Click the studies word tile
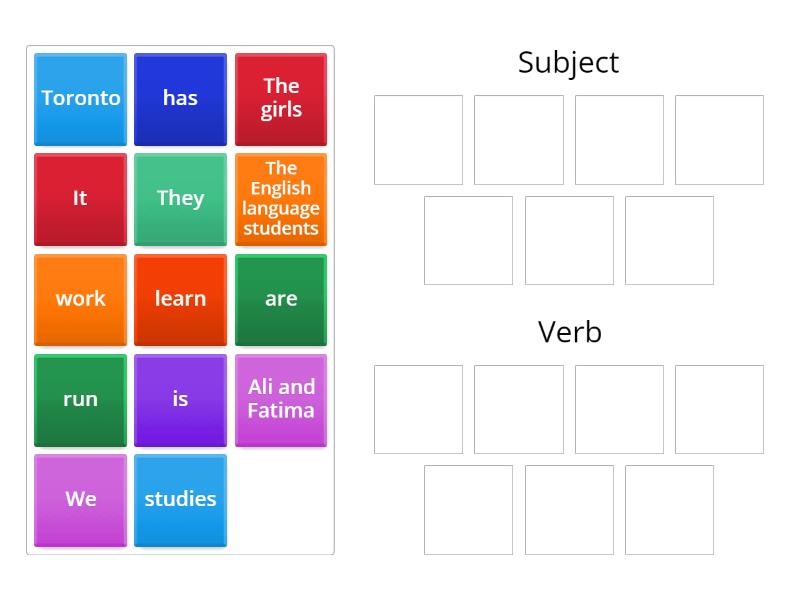The image size is (800, 600). (180, 500)
